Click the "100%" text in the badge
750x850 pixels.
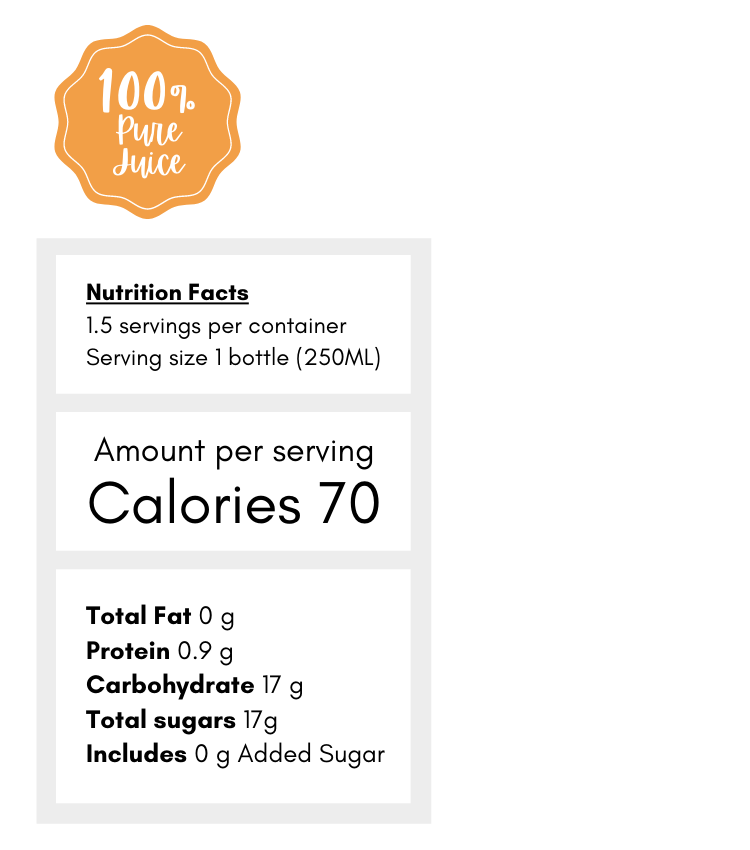point(147,93)
